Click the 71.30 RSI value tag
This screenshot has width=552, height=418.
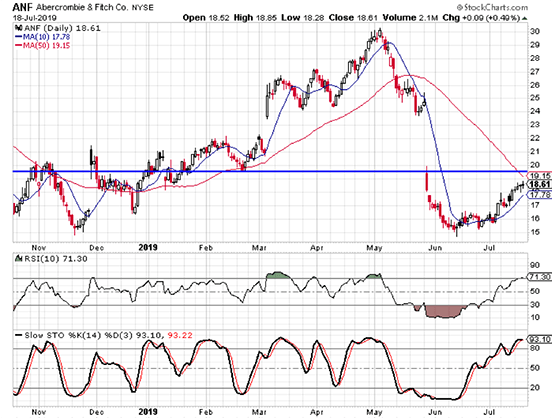[540, 277]
